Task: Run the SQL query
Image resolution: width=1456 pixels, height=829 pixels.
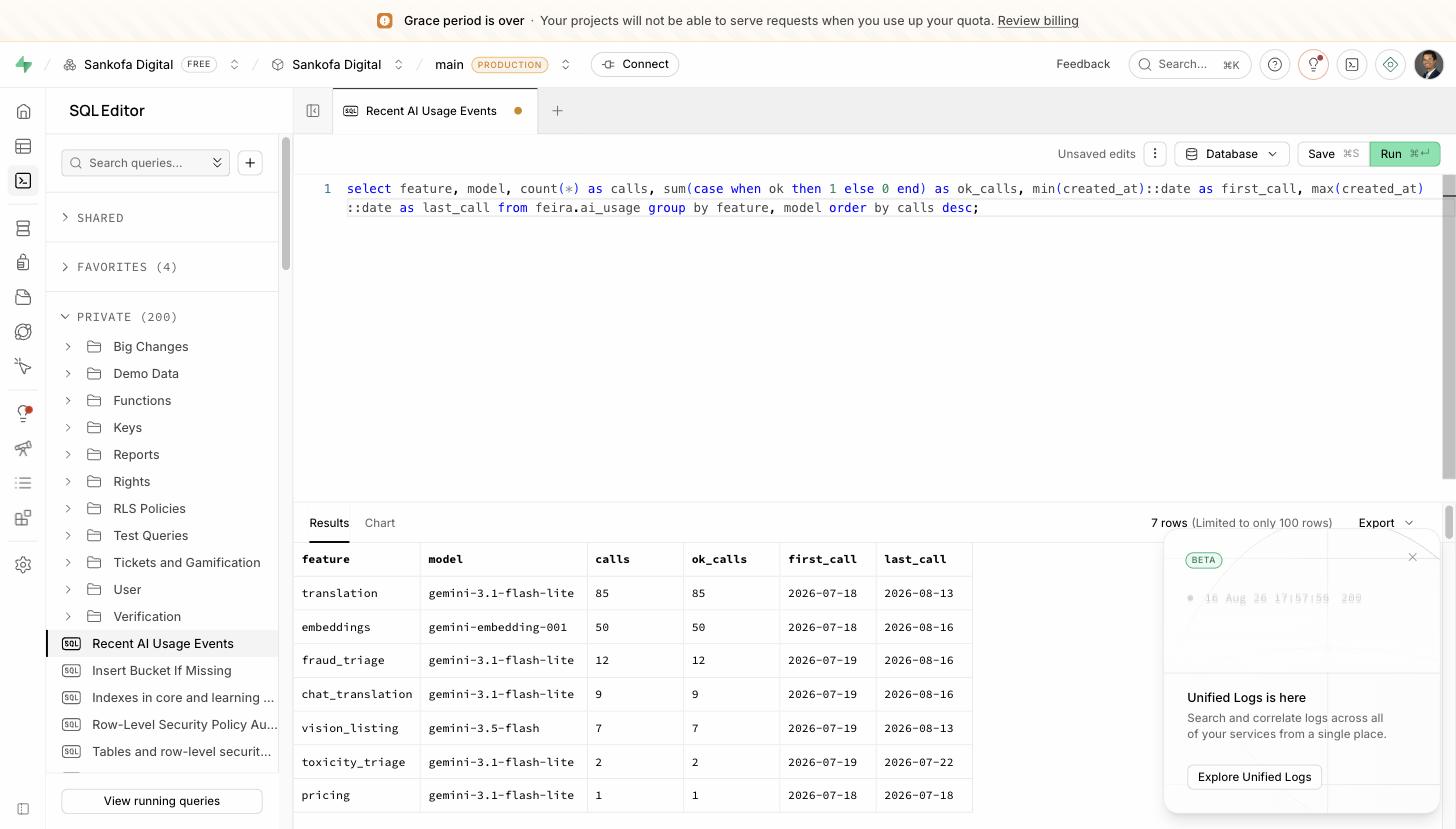Action: tap(1404, 154)
